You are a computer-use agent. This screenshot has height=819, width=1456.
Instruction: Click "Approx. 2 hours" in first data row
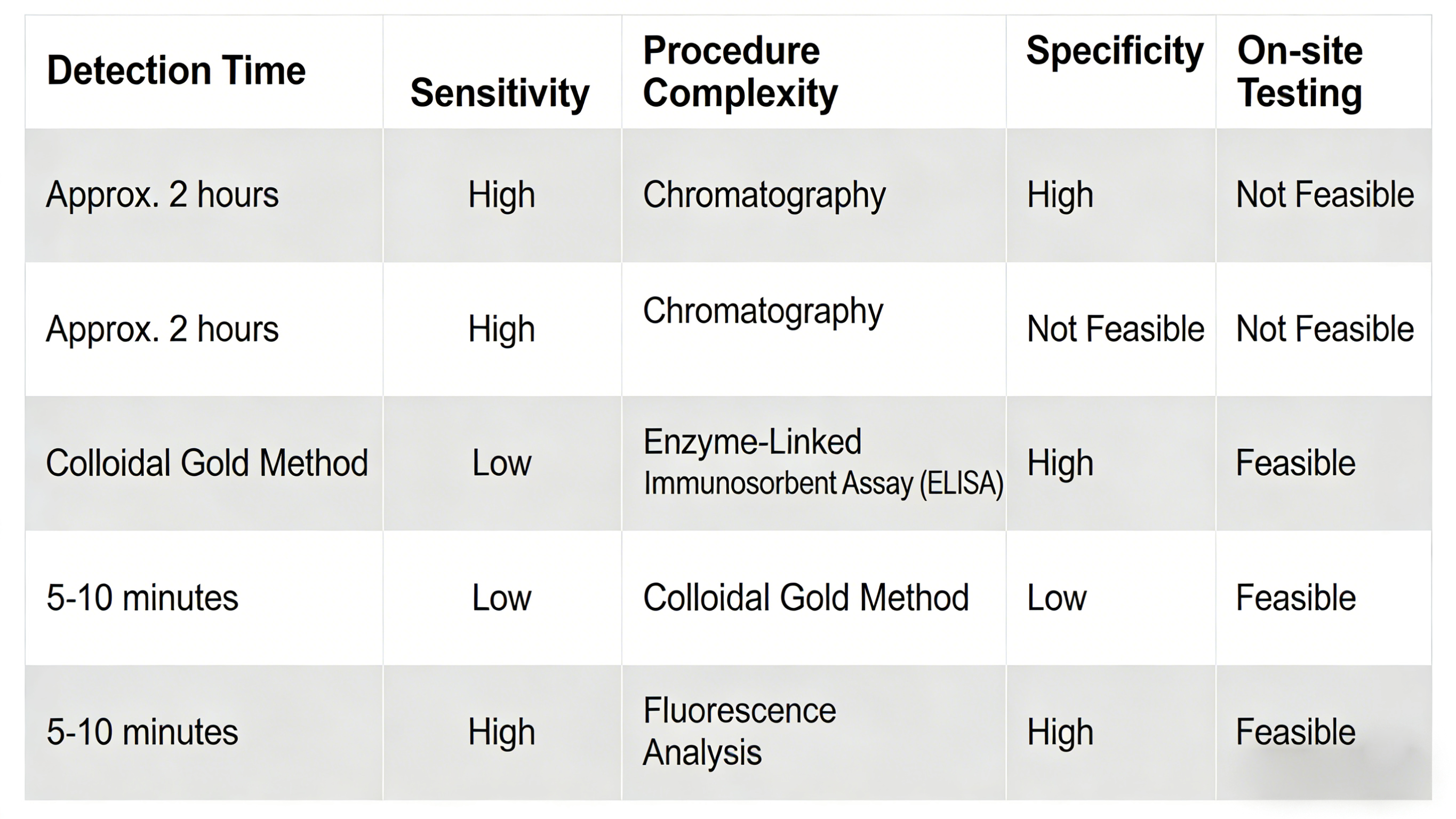click(x=162, y=195)
